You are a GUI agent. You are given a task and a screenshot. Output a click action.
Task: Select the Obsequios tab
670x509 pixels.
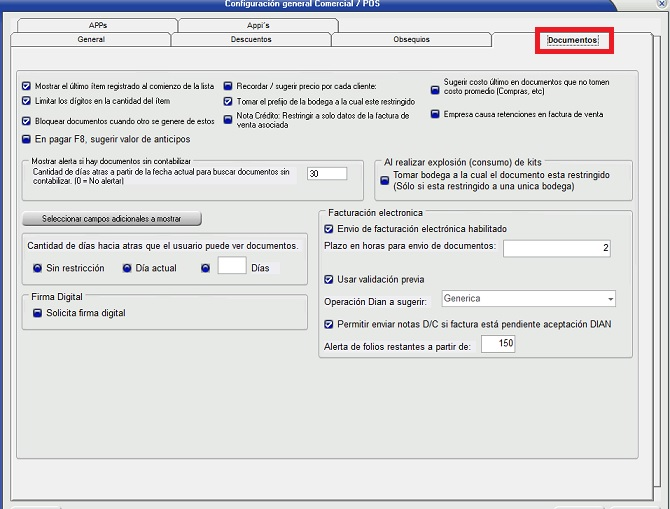411,40
